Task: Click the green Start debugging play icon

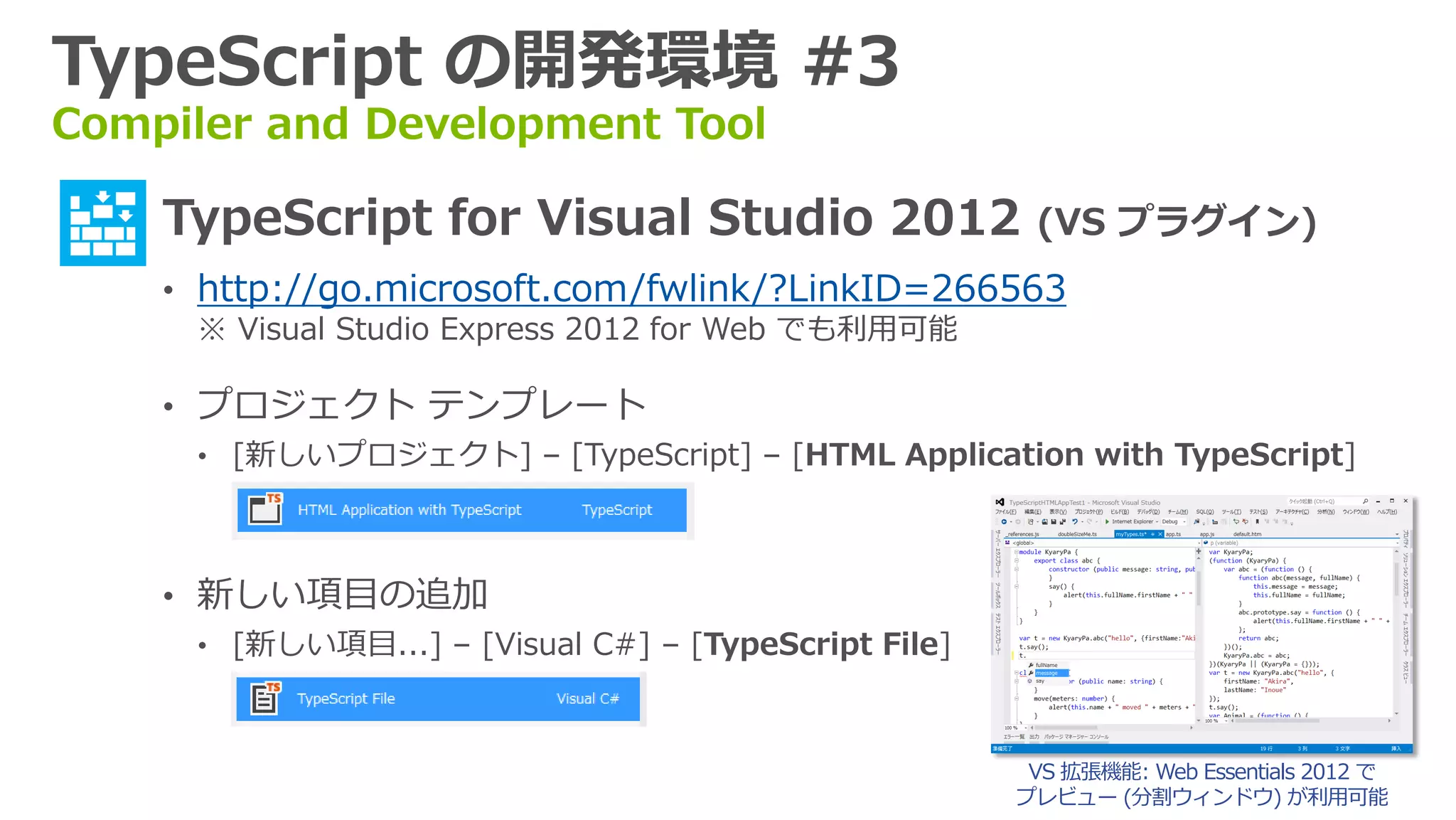Action: [x=1107, y=521]
